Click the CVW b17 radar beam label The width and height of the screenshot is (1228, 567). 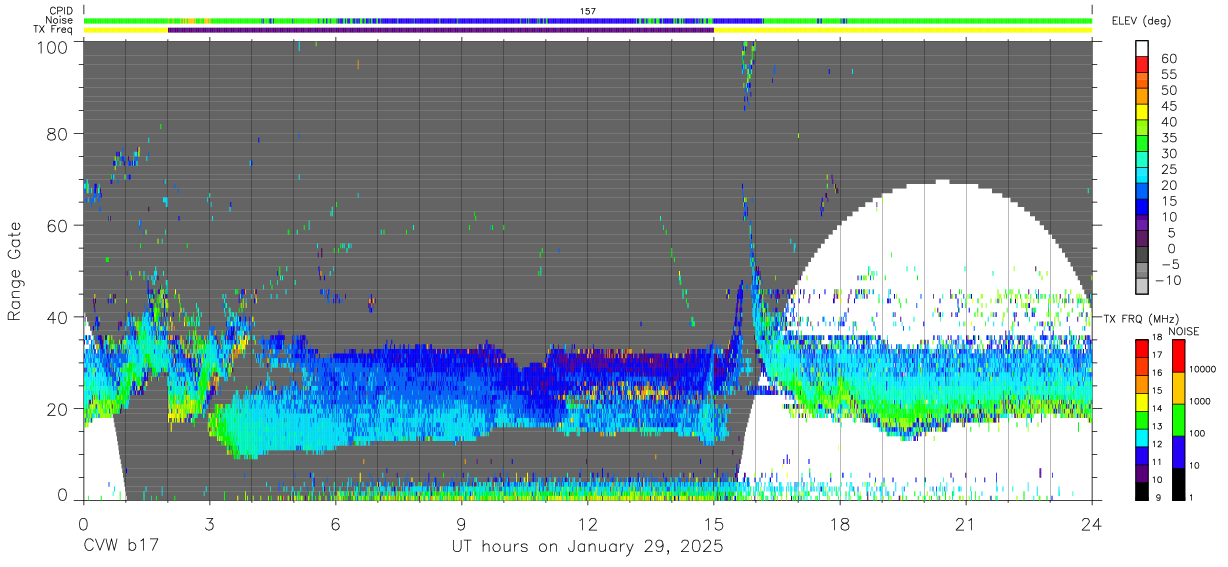[x=120, y=546]
